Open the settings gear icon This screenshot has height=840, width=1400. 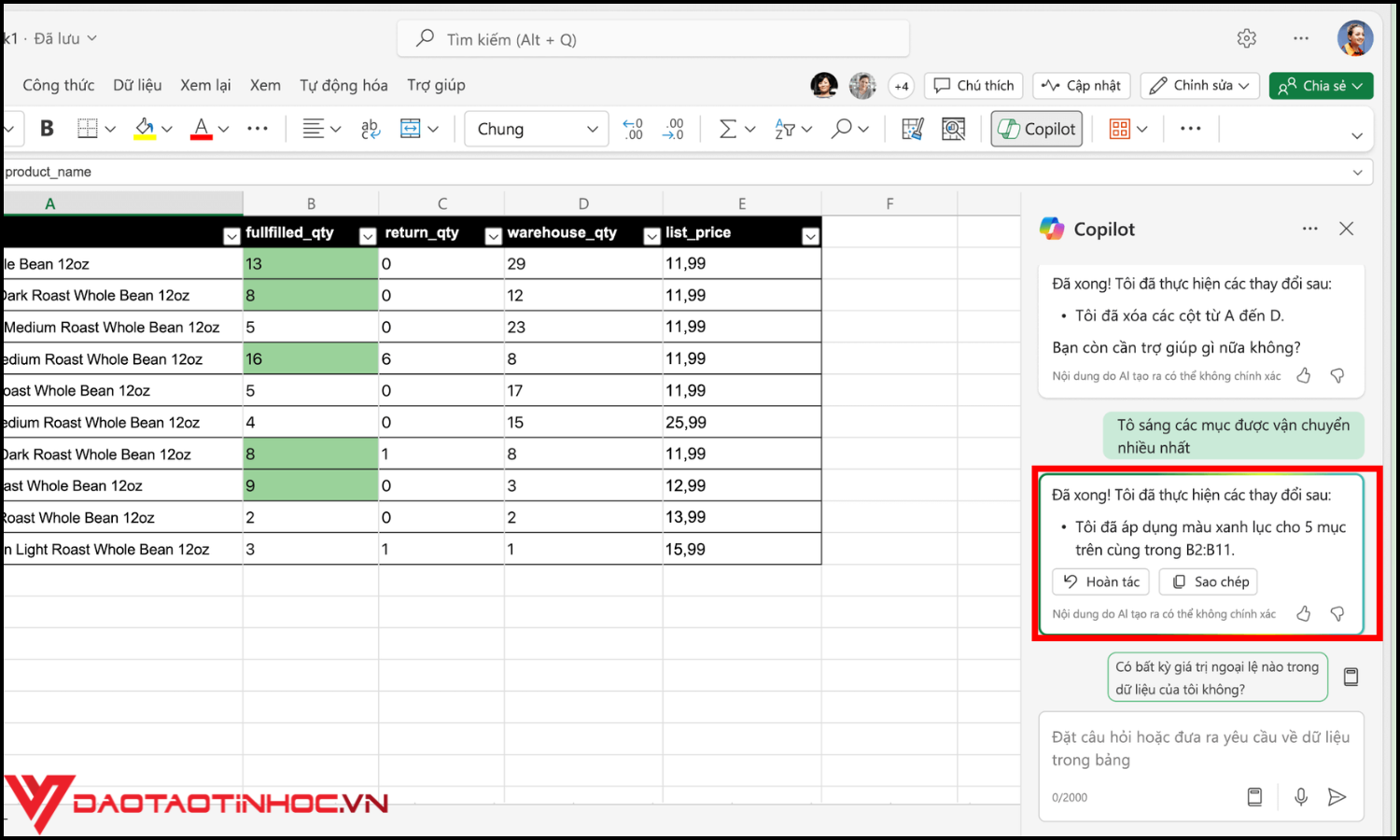[x=1246, y=38]
